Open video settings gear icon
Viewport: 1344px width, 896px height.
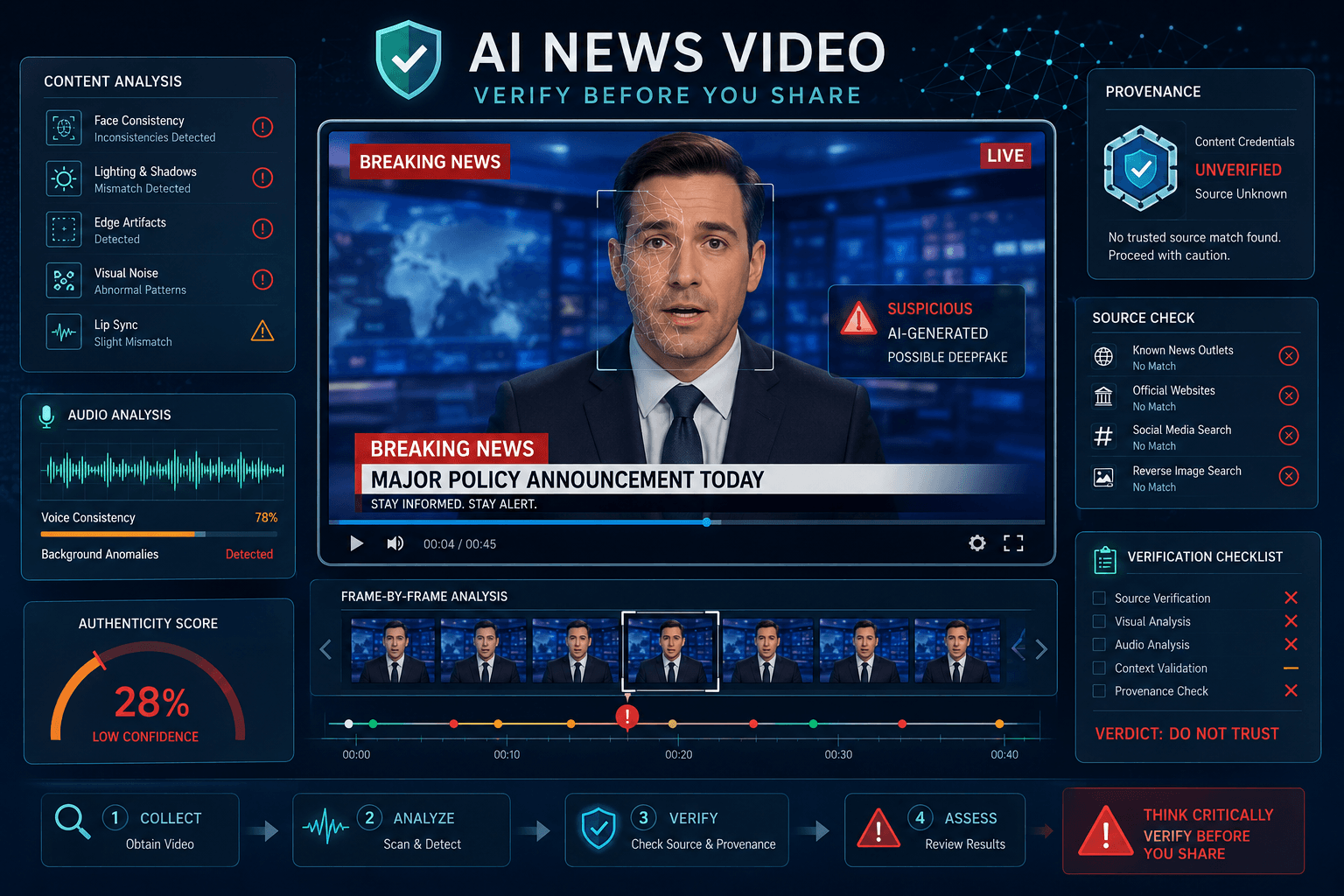(977, 543)
